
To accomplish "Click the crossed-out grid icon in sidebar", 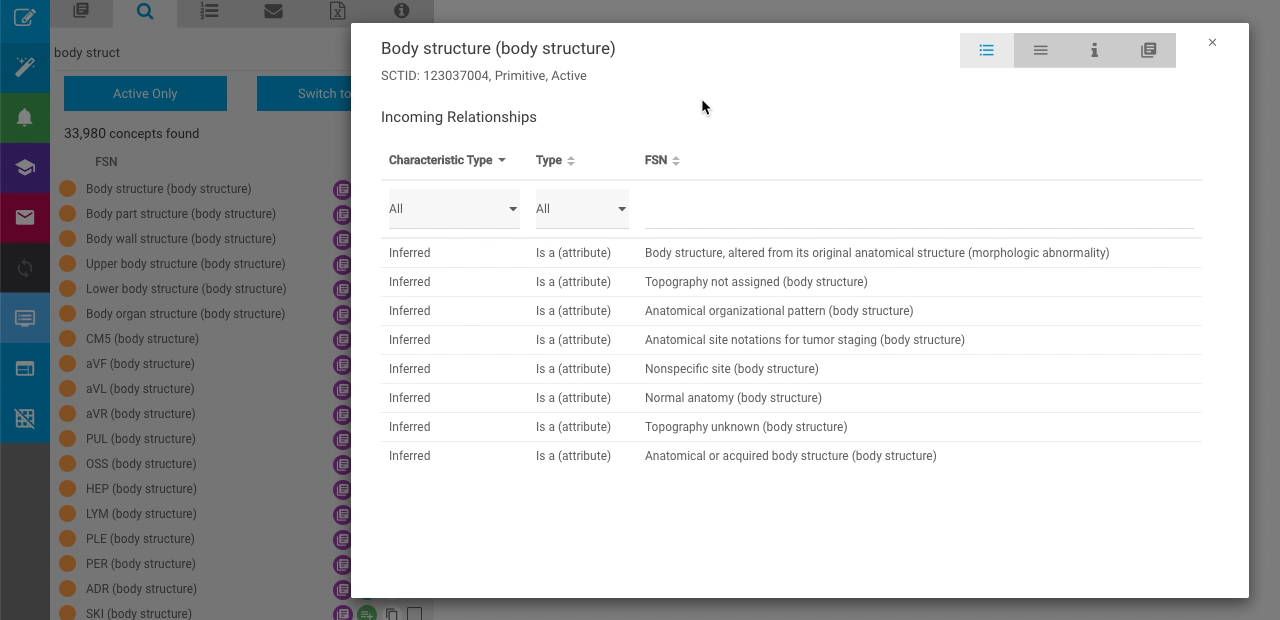I will point(25,418).
